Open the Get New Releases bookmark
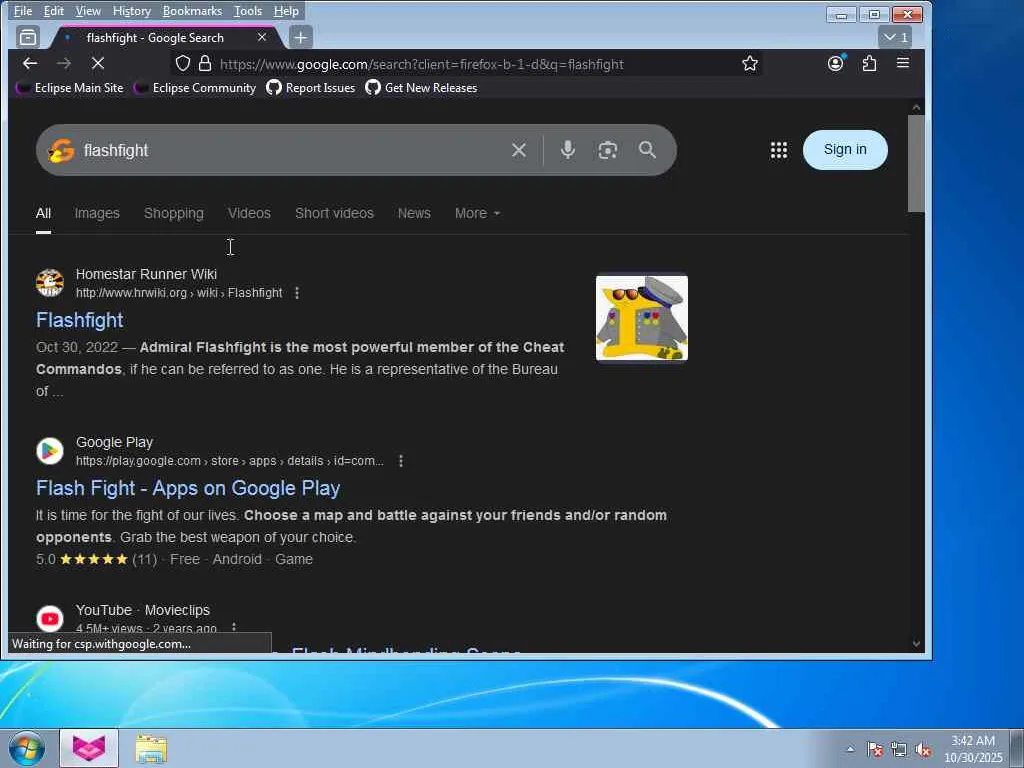 coord(421,88)
